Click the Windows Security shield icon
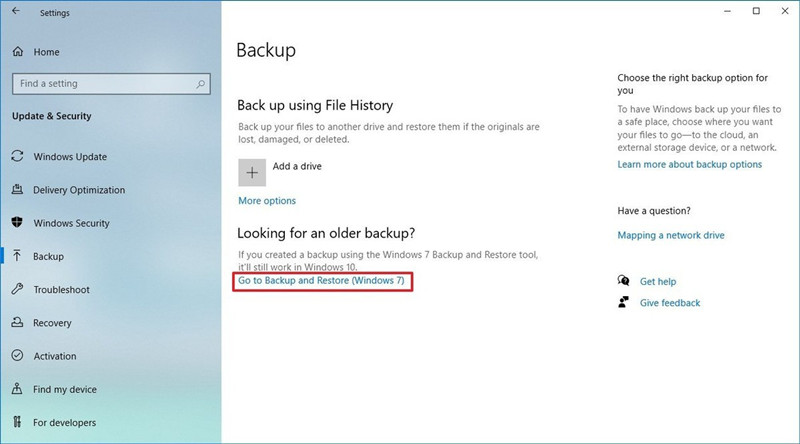The width and height of the screenshot is (800, 444). click(x=17, y=223)
